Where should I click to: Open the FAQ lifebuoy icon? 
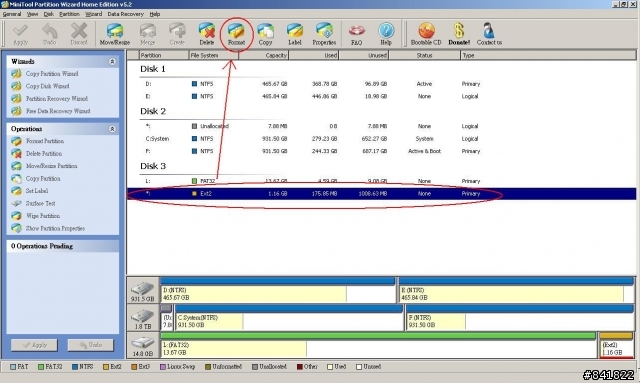(356, 34)
